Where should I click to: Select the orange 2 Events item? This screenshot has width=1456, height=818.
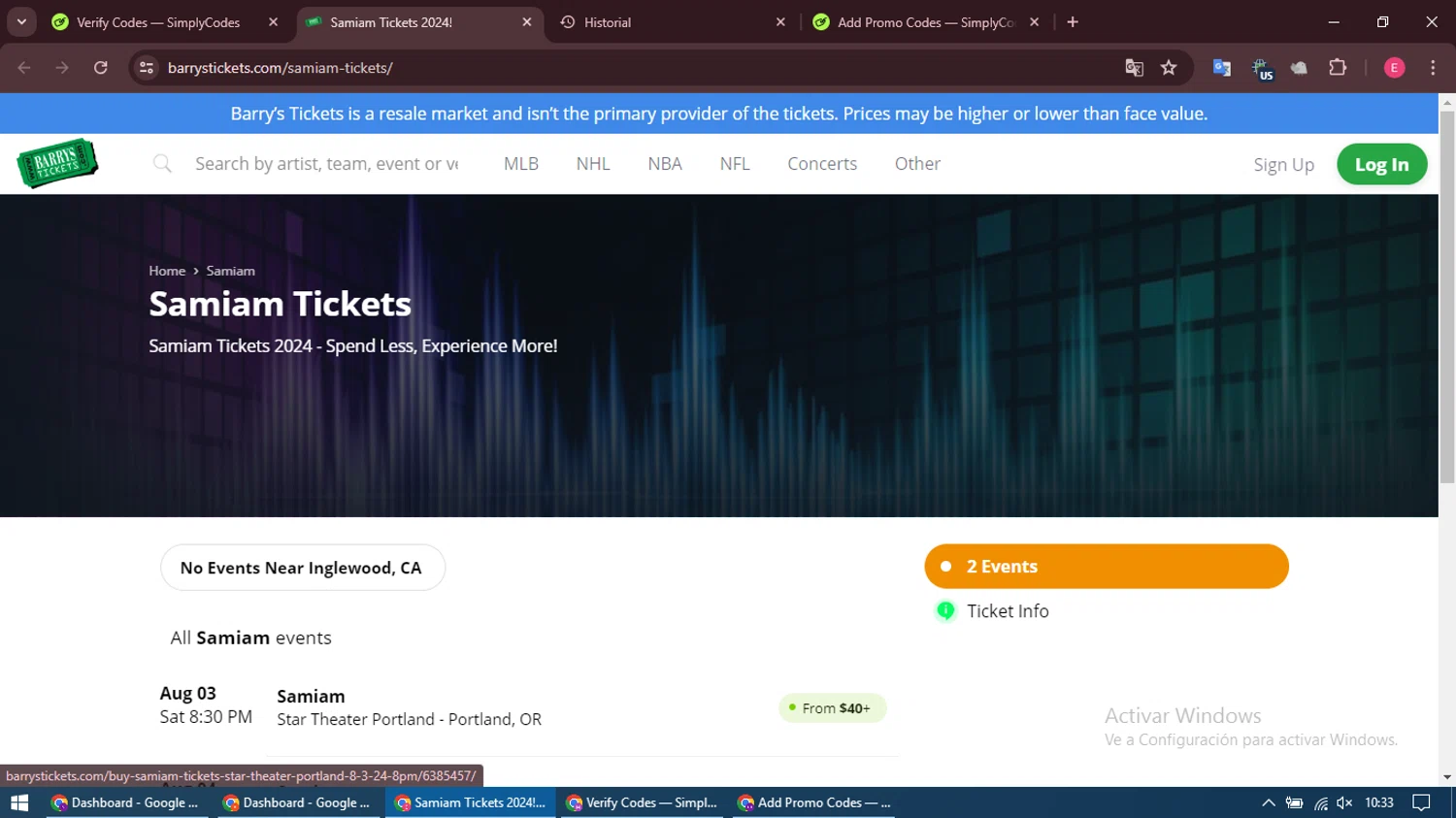pyautogui.click(x=1107, y=567)
